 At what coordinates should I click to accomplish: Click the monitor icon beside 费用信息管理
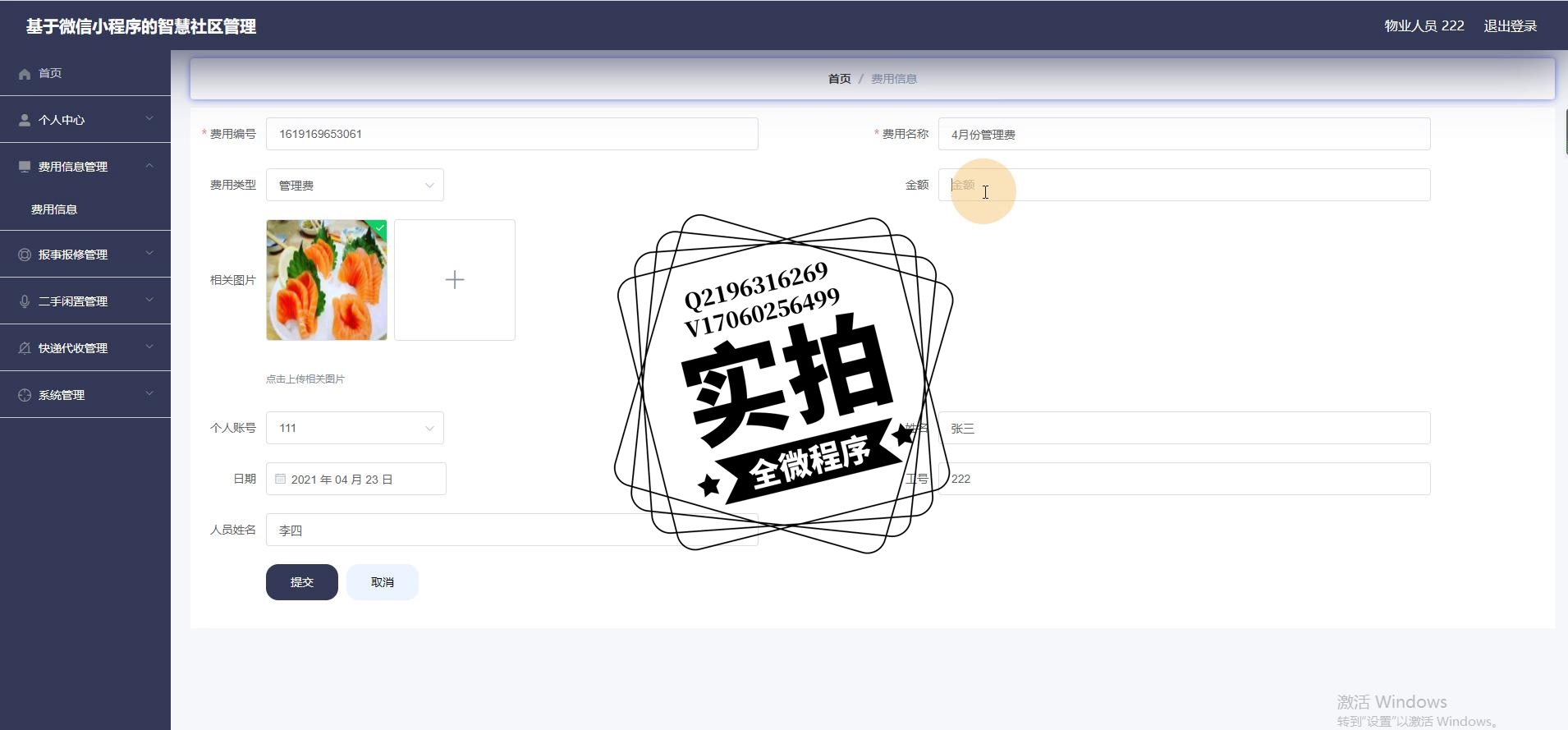point(25,167)
